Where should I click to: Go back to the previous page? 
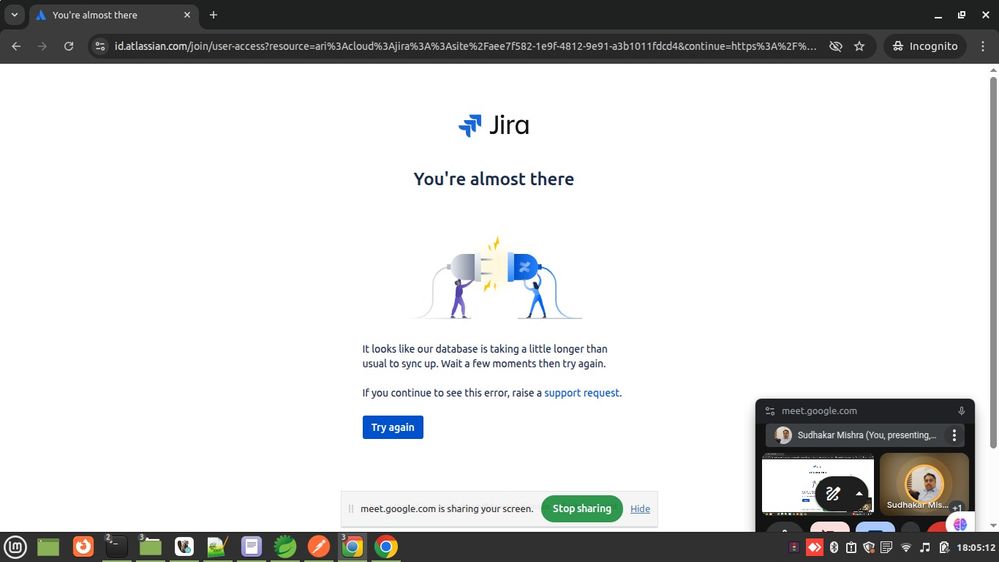pyautogui.click(x=16, y=46)
